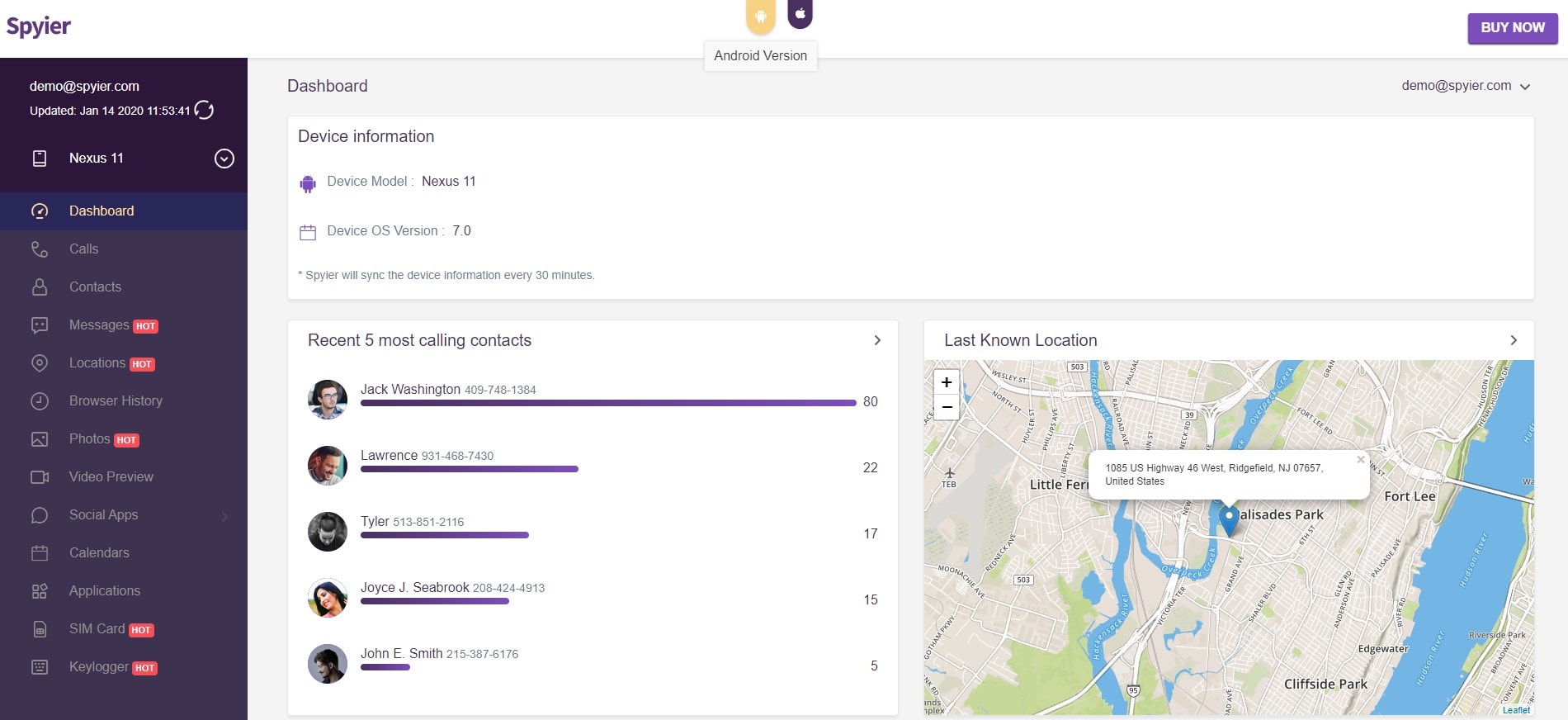Click the Locations pin icon in sidebar
The width and height of the screenshot is (1568, 720).
tap(40, 363)
